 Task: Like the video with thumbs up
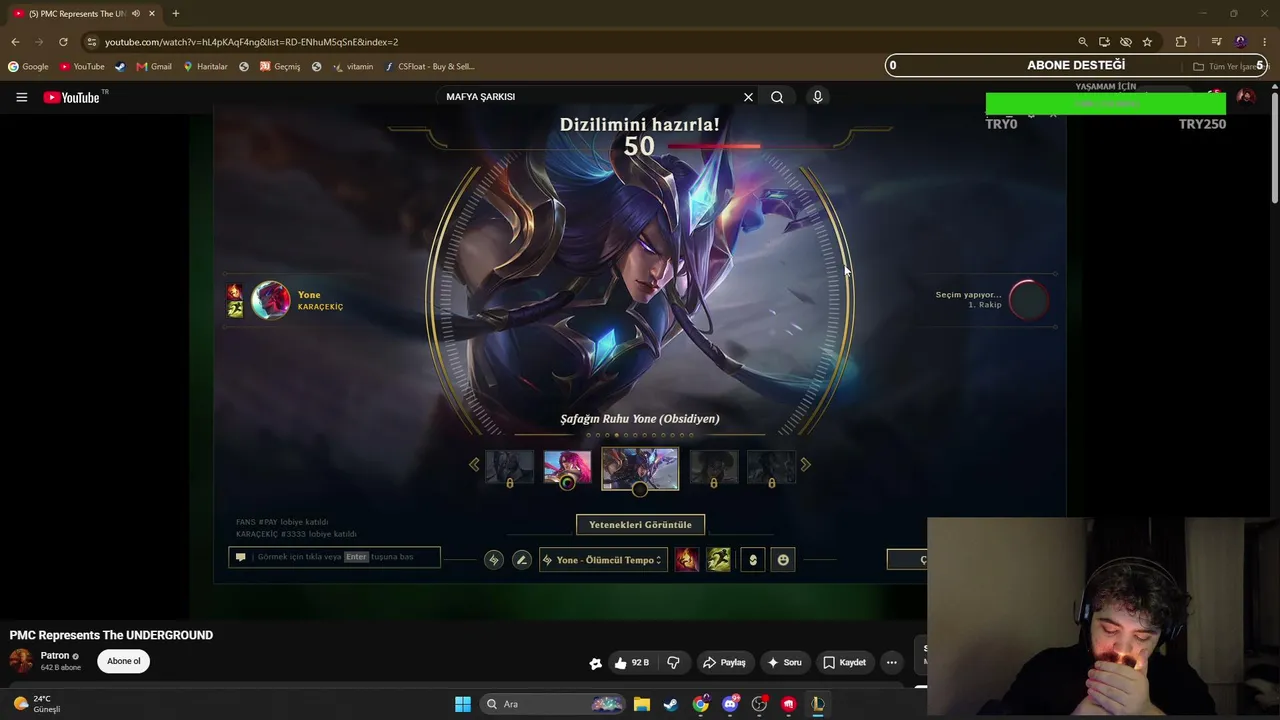[x=631, y=662]
